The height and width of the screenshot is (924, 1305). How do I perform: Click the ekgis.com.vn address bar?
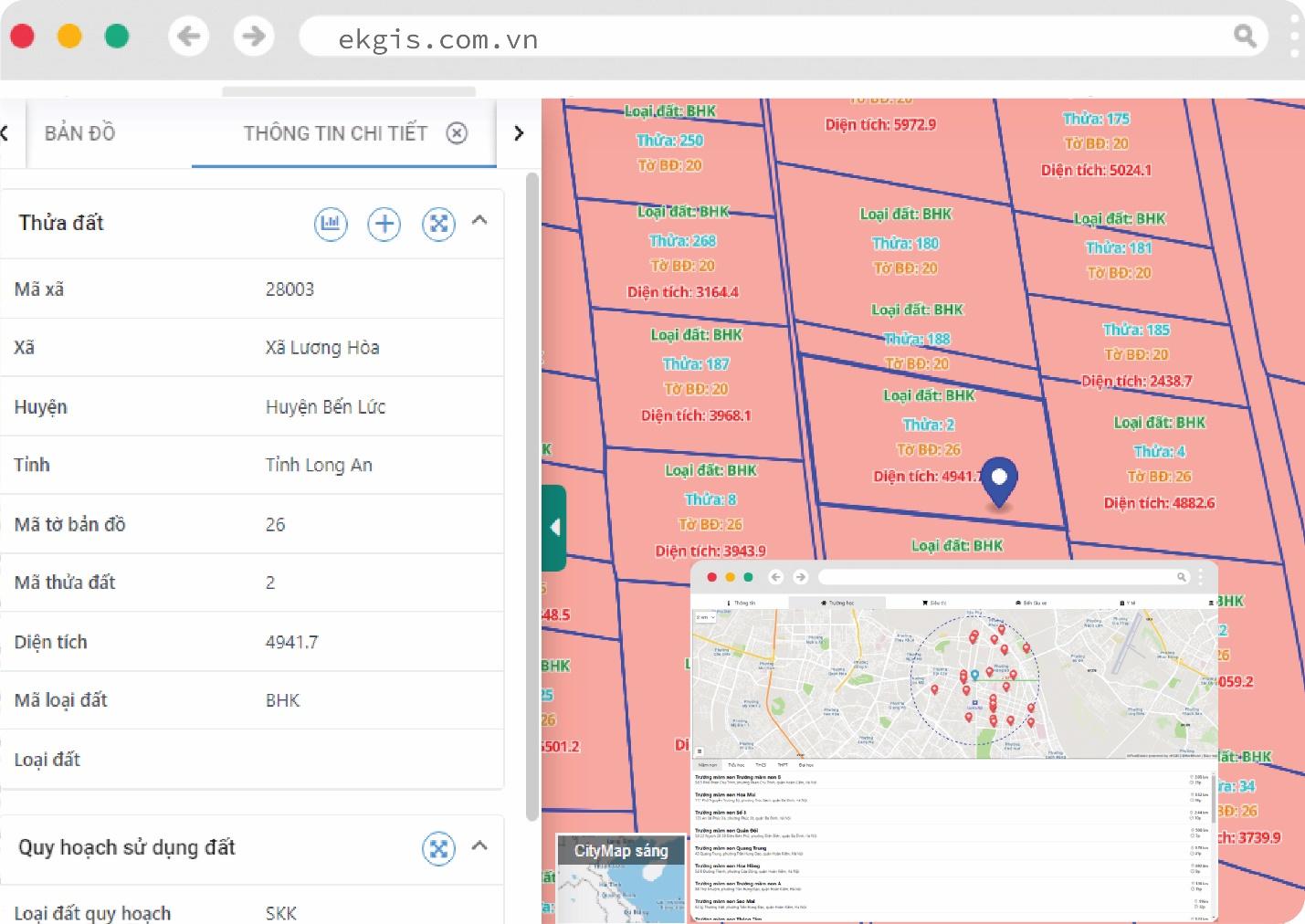(784, 37)
